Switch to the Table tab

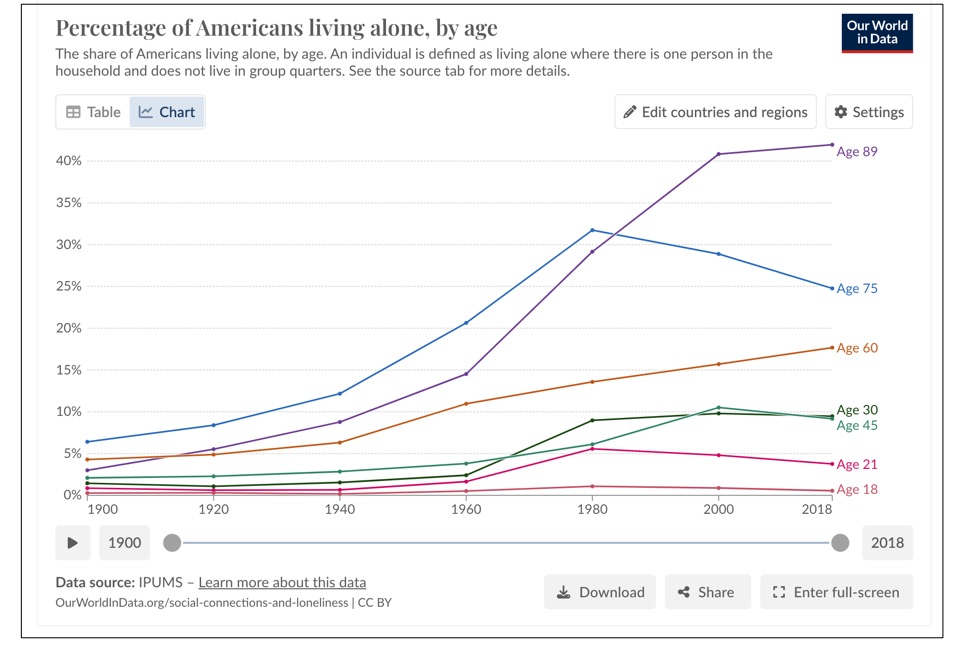click(x=93, y=112)
